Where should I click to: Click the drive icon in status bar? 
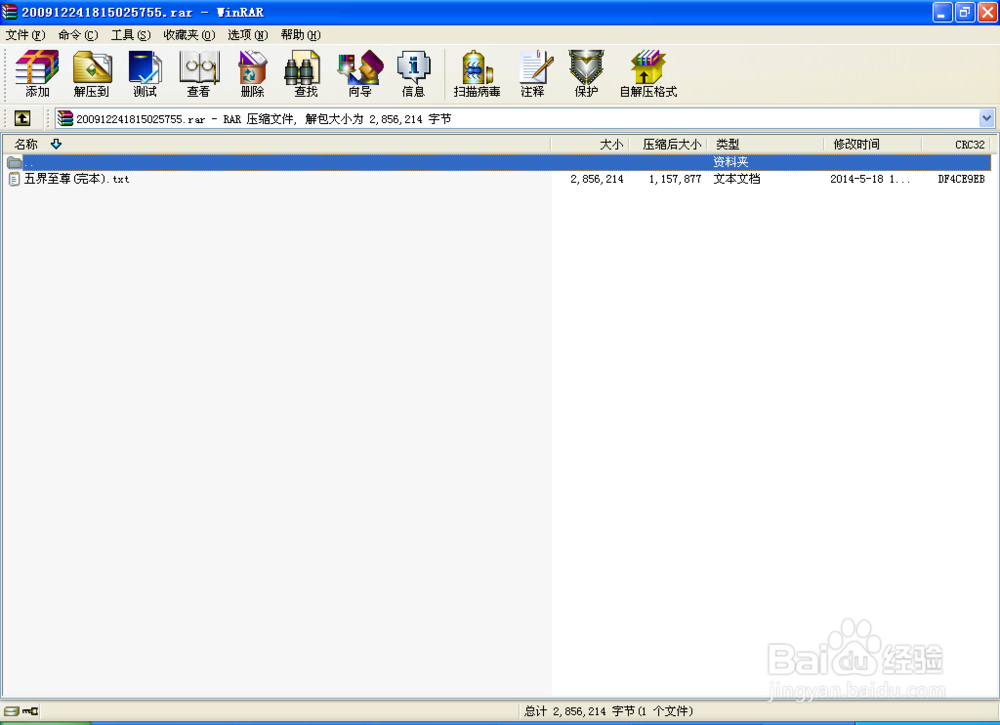pyautogui.click(x=11, y=711)
